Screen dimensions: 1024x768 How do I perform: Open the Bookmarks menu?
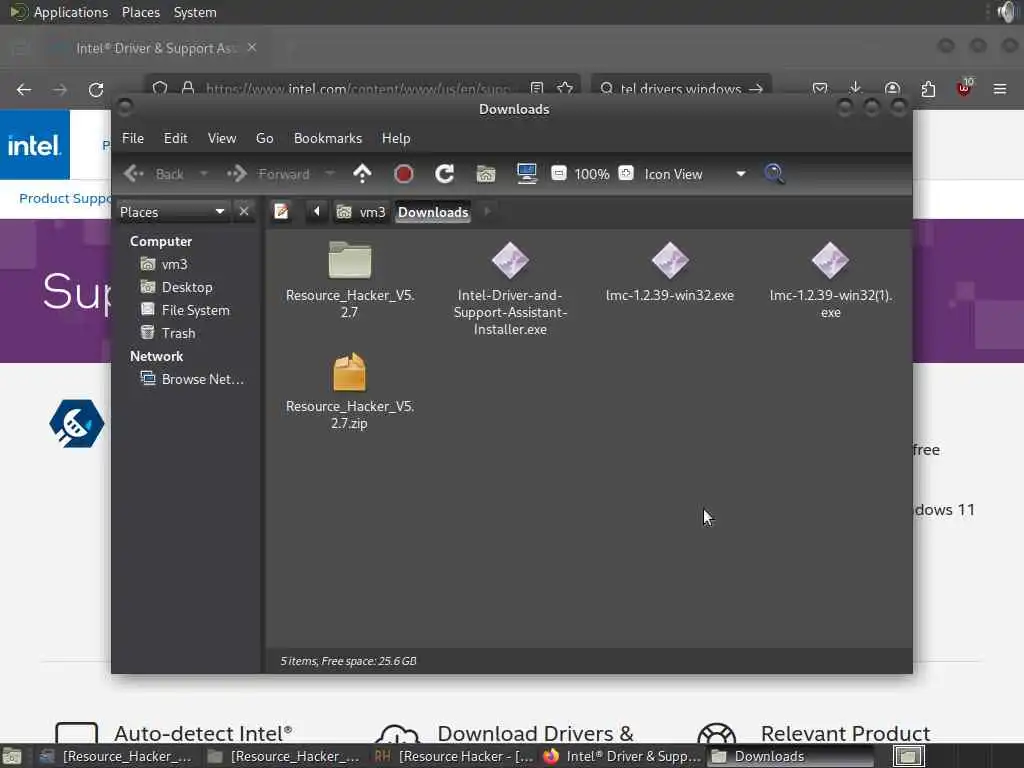328,138
